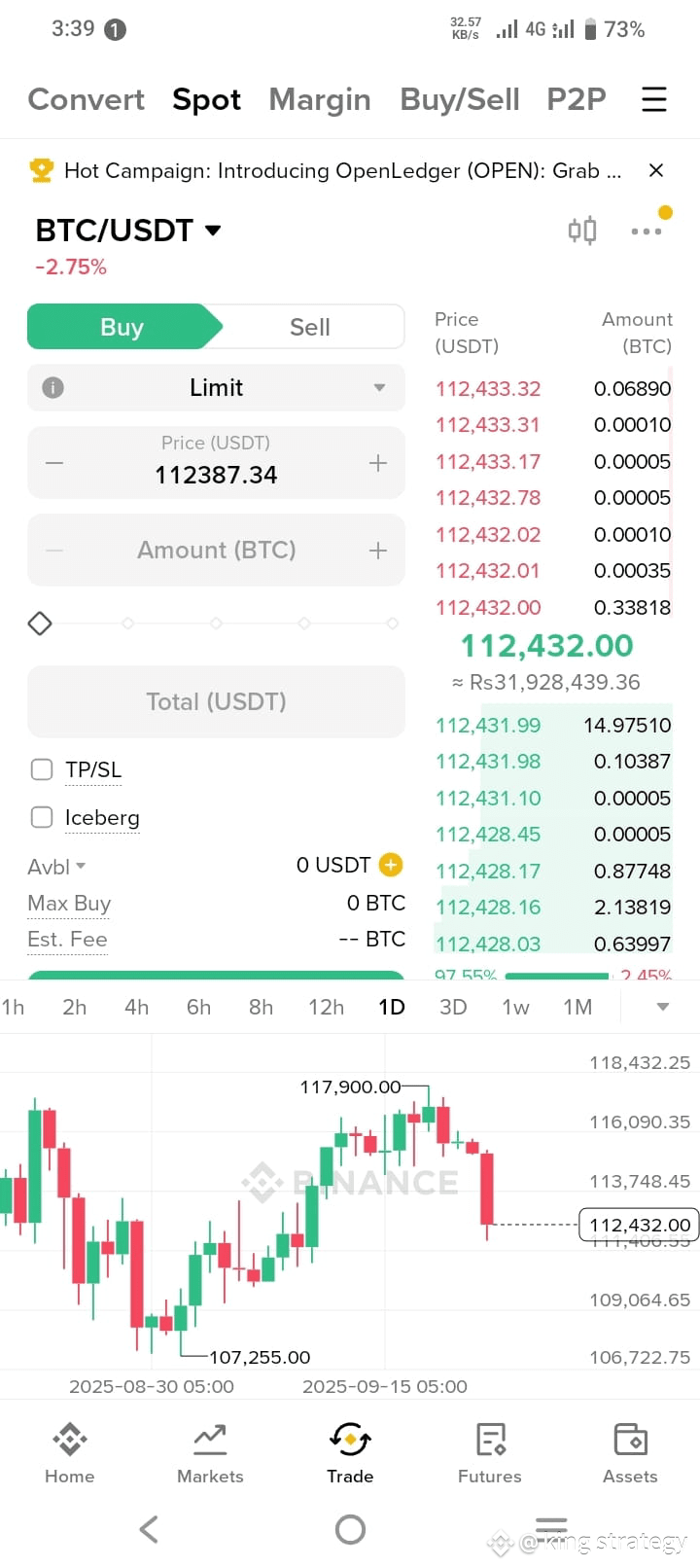Screen dimensions: 700x1568
Task: Open the hamburger menu icon
Action: [654, 99]
